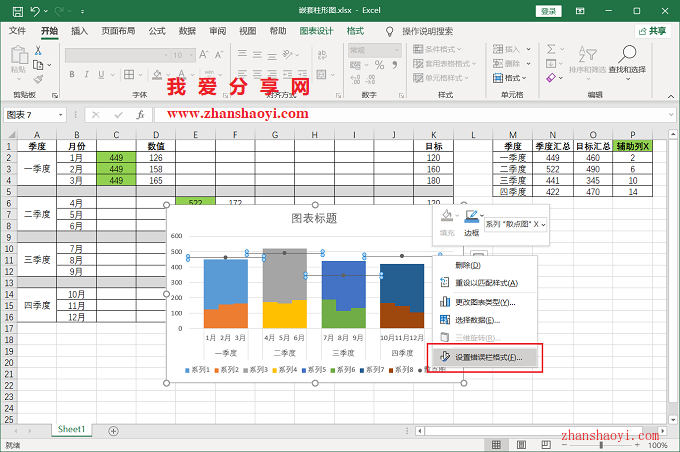Click the Name Box showing 图表 7

[x=35, y=115]
